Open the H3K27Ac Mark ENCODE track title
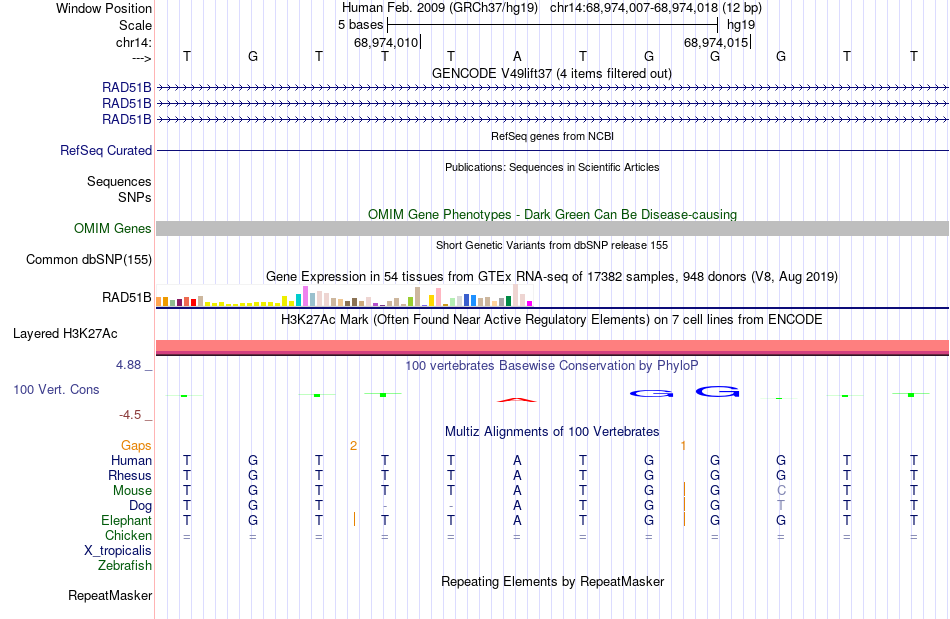The height and width of the screenshot is (619, 950). pos(552,319)
